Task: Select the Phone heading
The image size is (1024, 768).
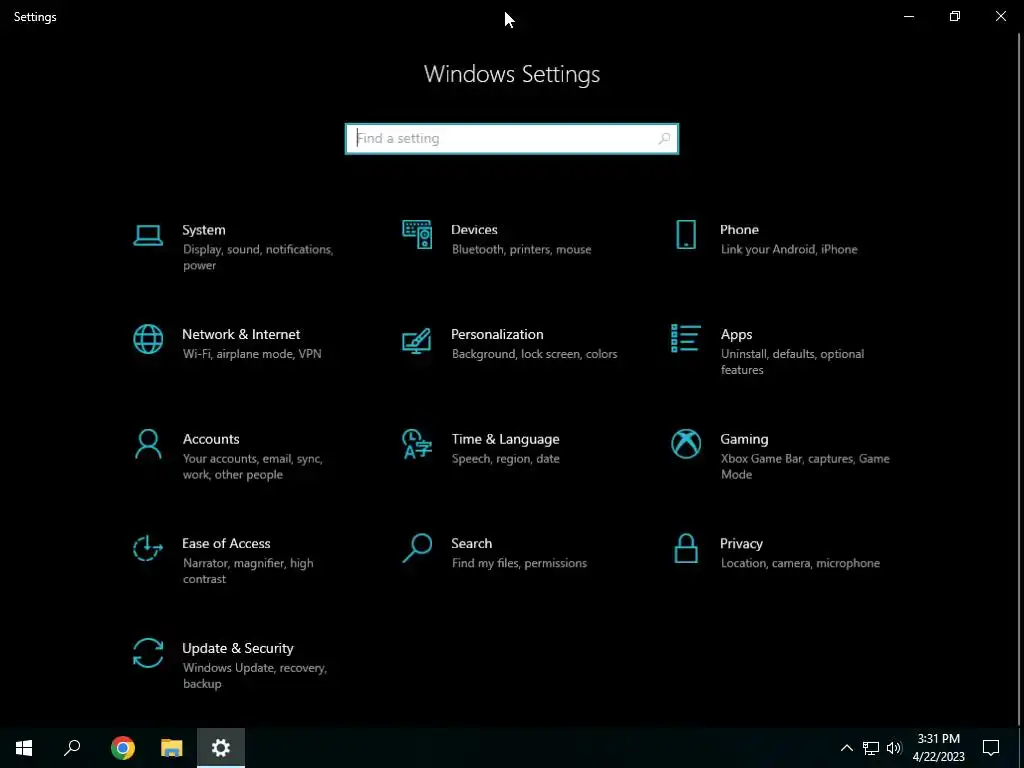Action: pyautogui.click(x=739, y=230)
